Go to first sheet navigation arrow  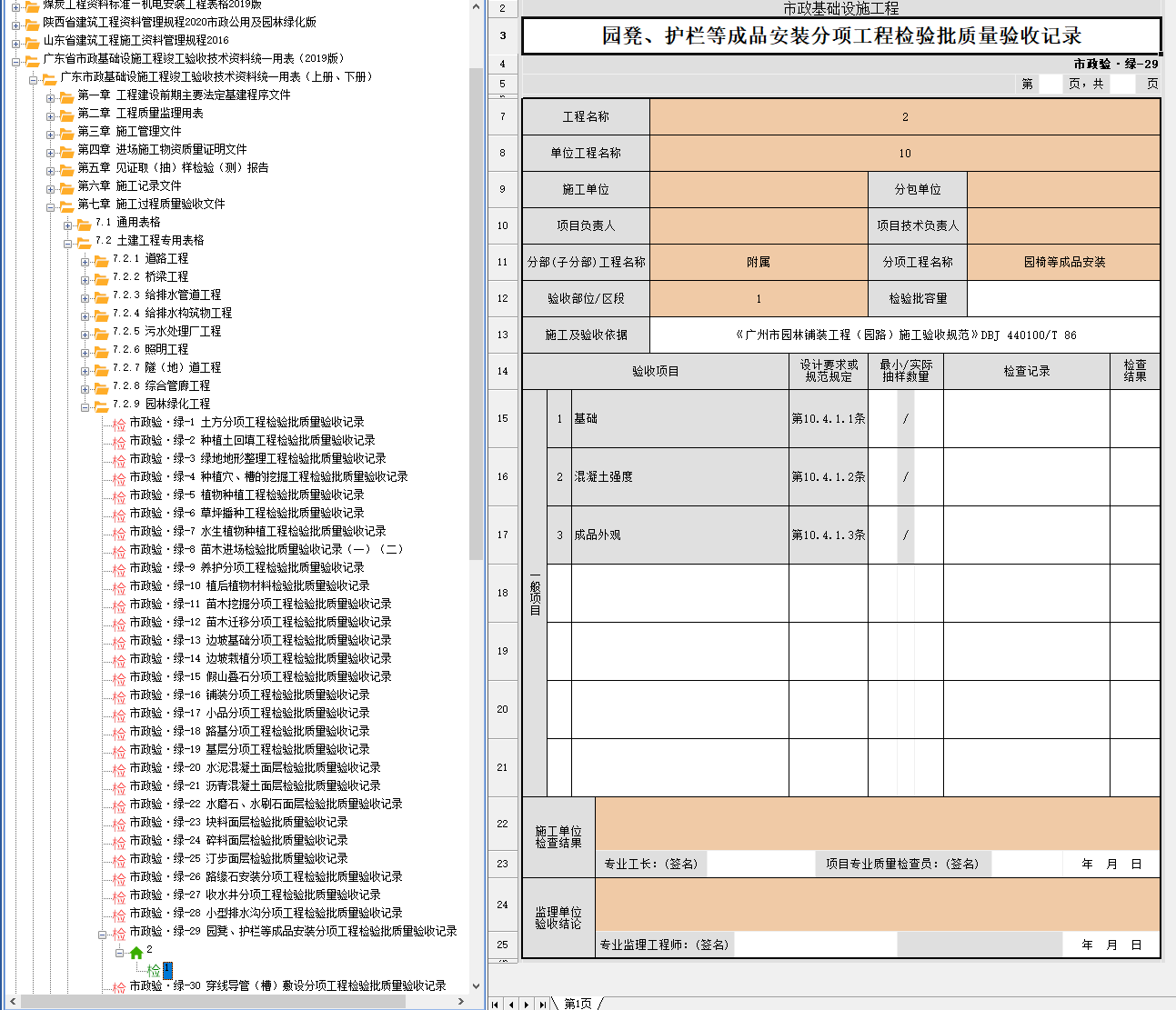click(x=495, y=1004)
